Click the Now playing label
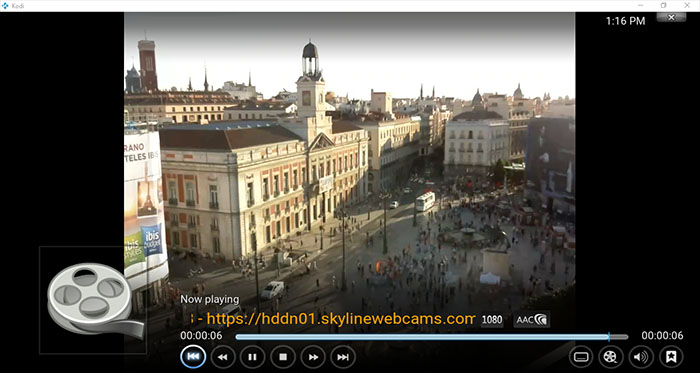700x373 pixels. tap(209, 299)
